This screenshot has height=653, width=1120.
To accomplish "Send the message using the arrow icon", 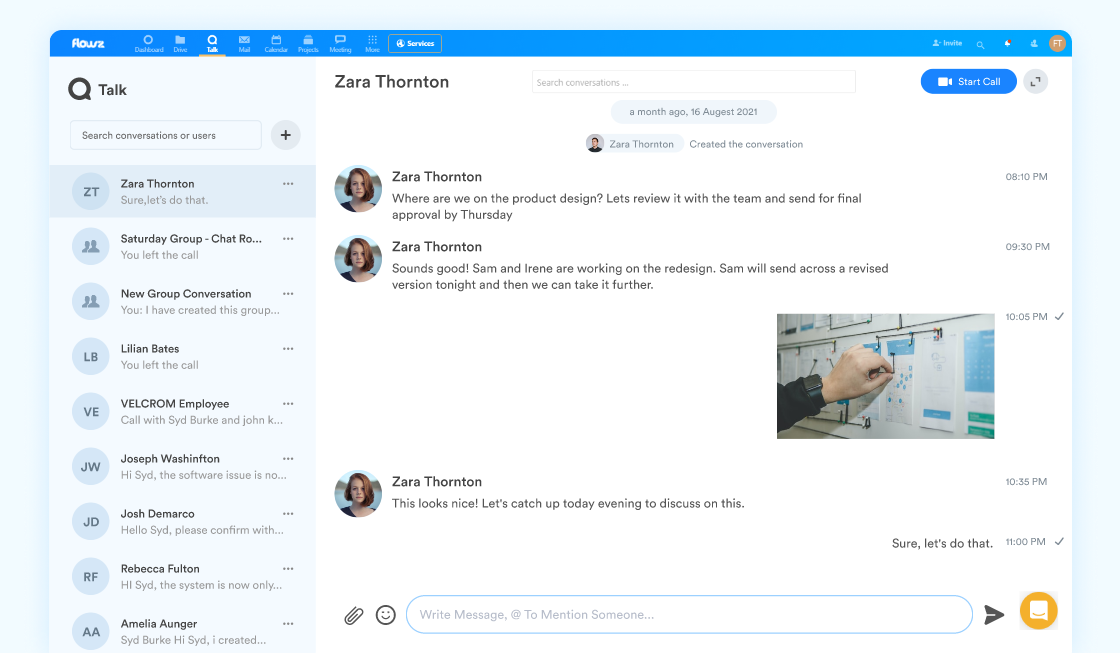I will pyautogui.click(x=994, y=615).
